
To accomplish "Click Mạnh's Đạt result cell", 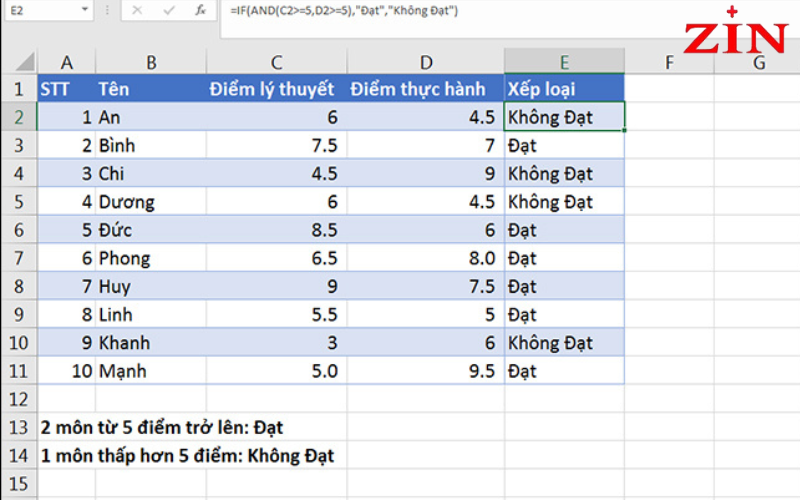I will point(564,370).
